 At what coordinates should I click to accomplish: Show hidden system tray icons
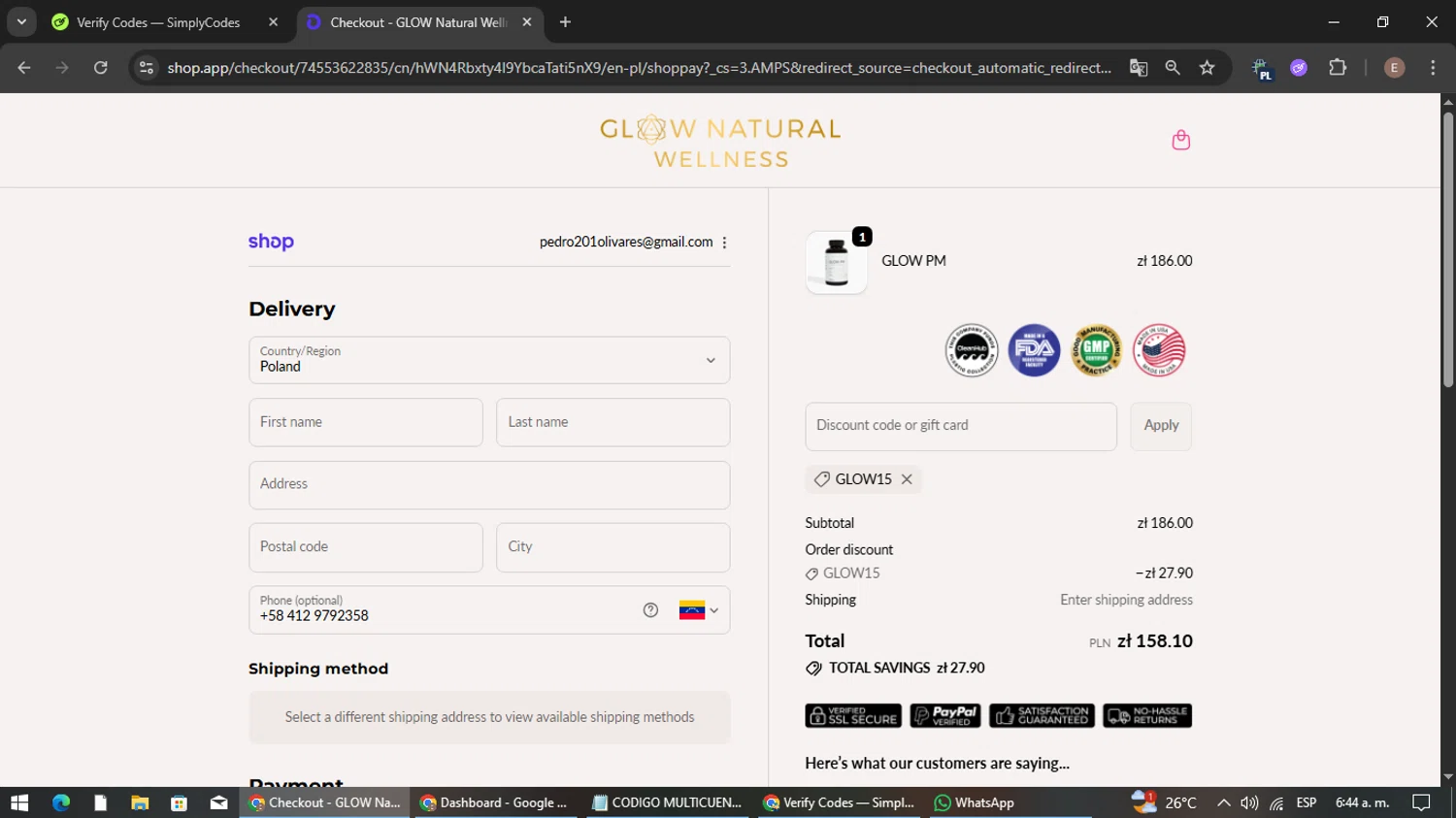(1223, 802)
